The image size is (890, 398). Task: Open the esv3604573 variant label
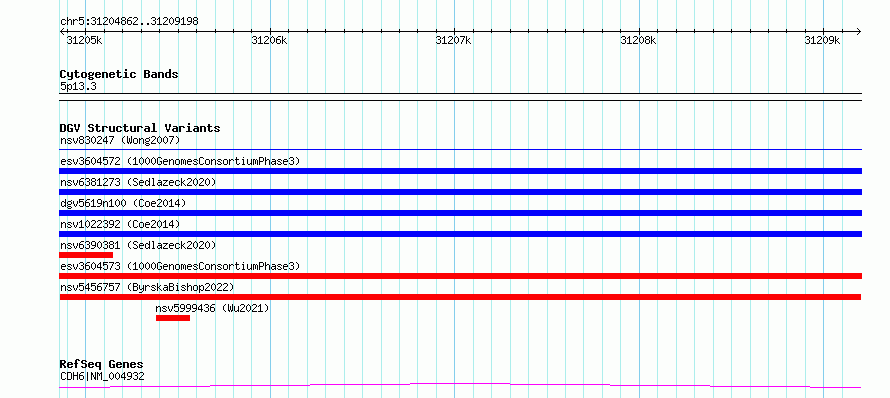(x=180, y=266)
